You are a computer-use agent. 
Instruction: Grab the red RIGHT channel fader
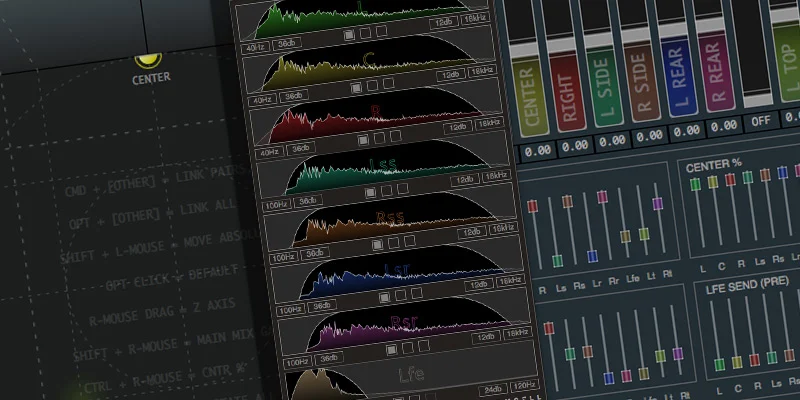(567, 91)
